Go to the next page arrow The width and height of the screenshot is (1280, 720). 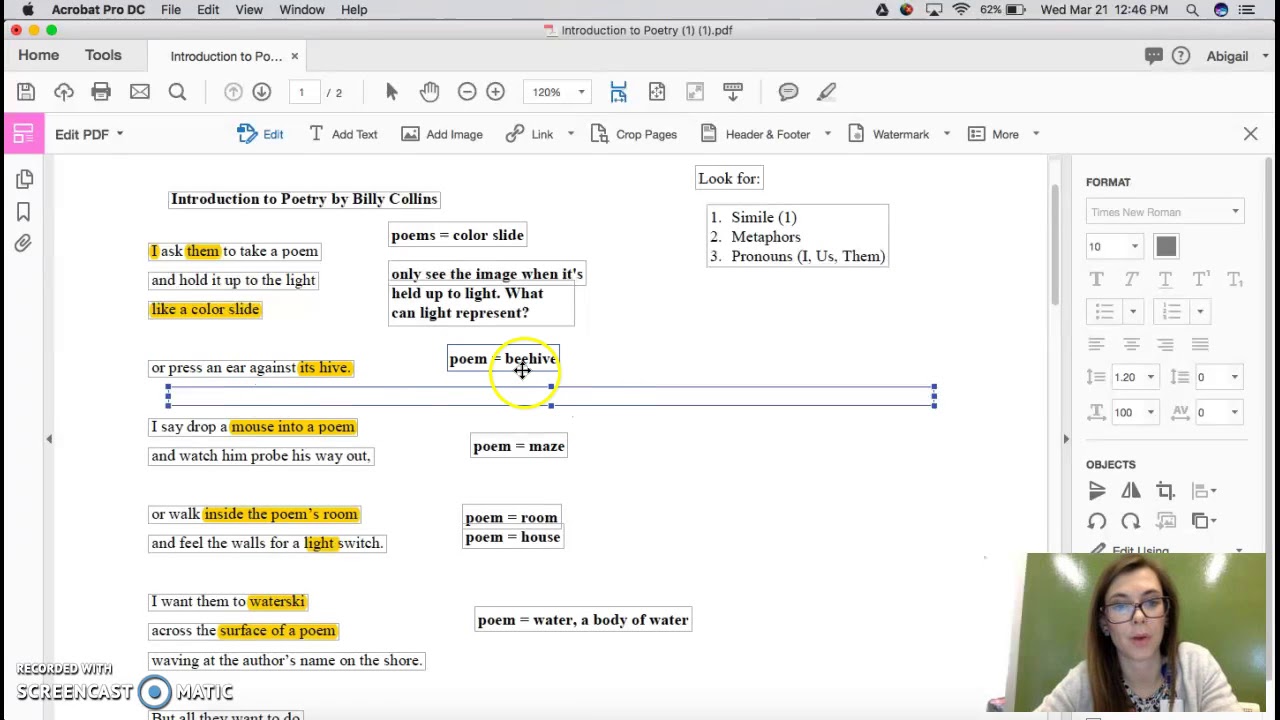[261, 92]
